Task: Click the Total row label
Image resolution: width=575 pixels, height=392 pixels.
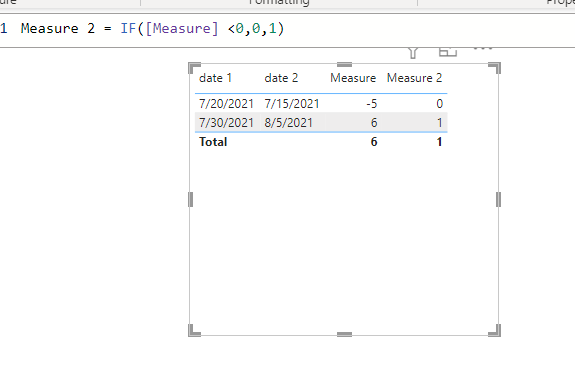Action: (x=213, y=142)
